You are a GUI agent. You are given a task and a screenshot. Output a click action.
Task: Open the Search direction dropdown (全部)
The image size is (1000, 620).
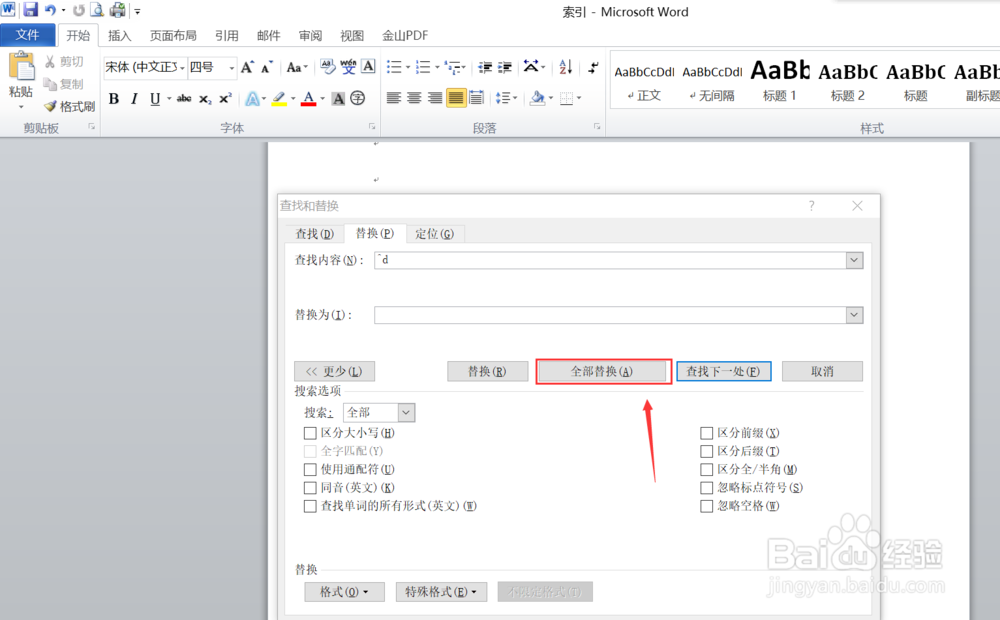point(406,413)
